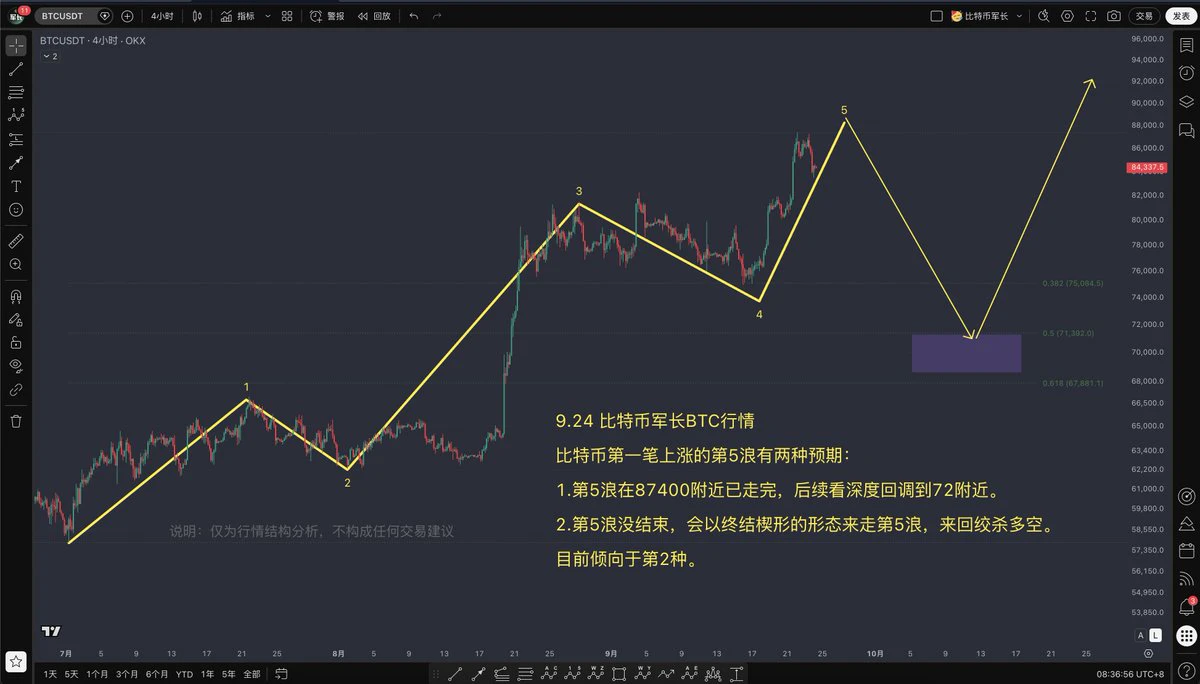The height and width of the screenshot is (684, 1200).
Task: Toggle logarithmic scale L button
Action: coord(1157,635)
